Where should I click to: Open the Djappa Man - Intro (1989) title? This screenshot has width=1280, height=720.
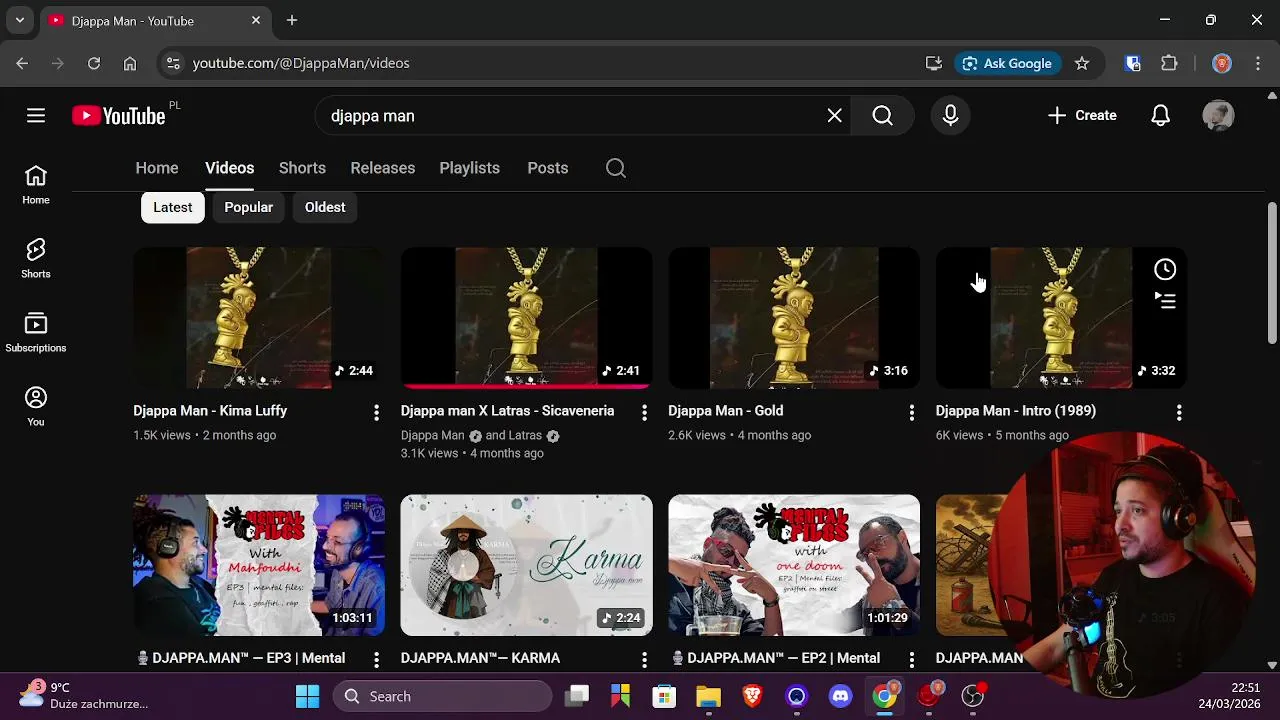1016,411
